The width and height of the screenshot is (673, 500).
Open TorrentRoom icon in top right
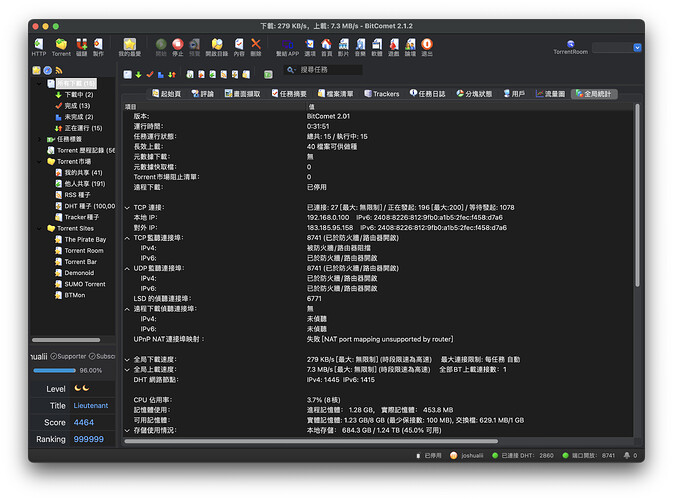click(570, 47)
